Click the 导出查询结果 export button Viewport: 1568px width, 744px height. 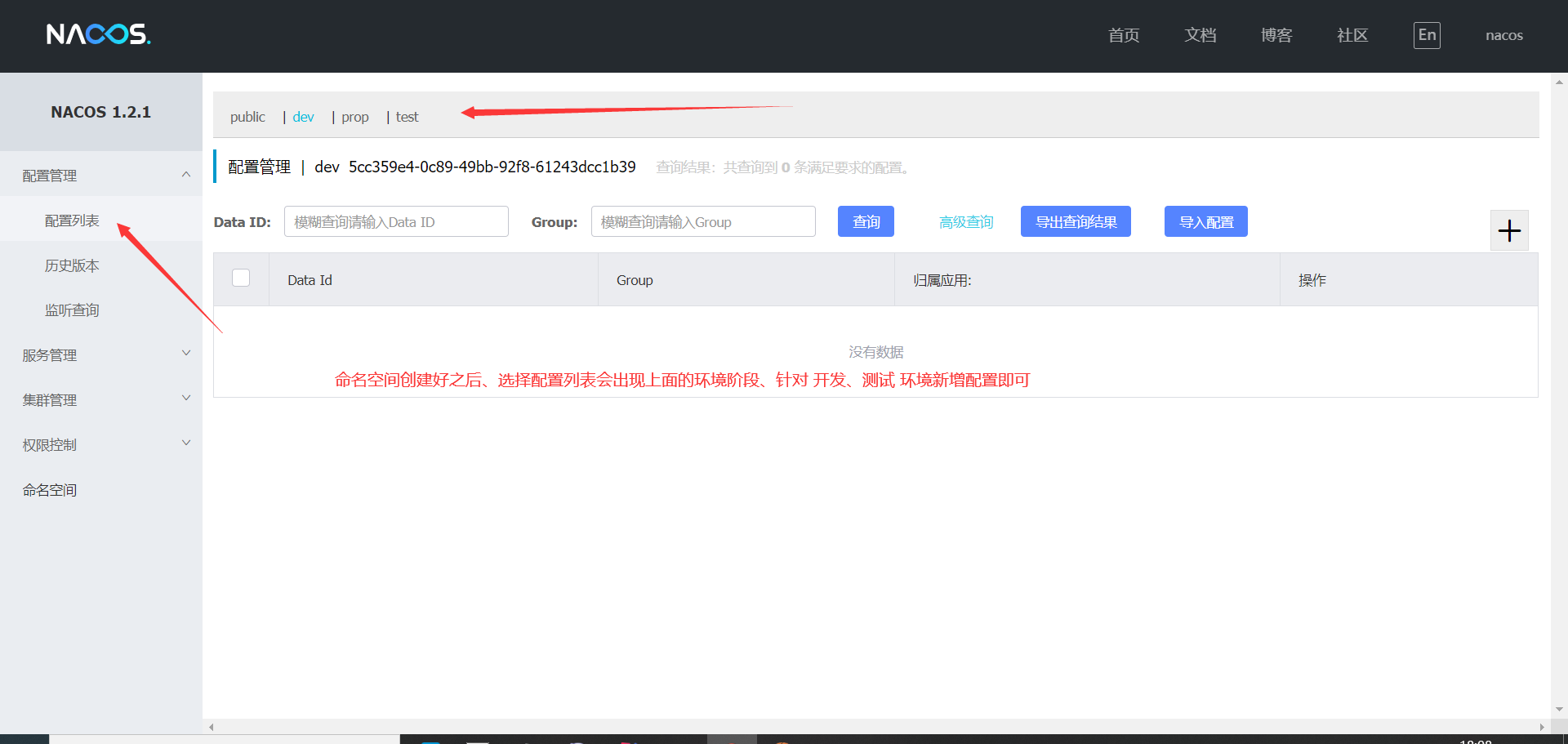point(1076,221)
